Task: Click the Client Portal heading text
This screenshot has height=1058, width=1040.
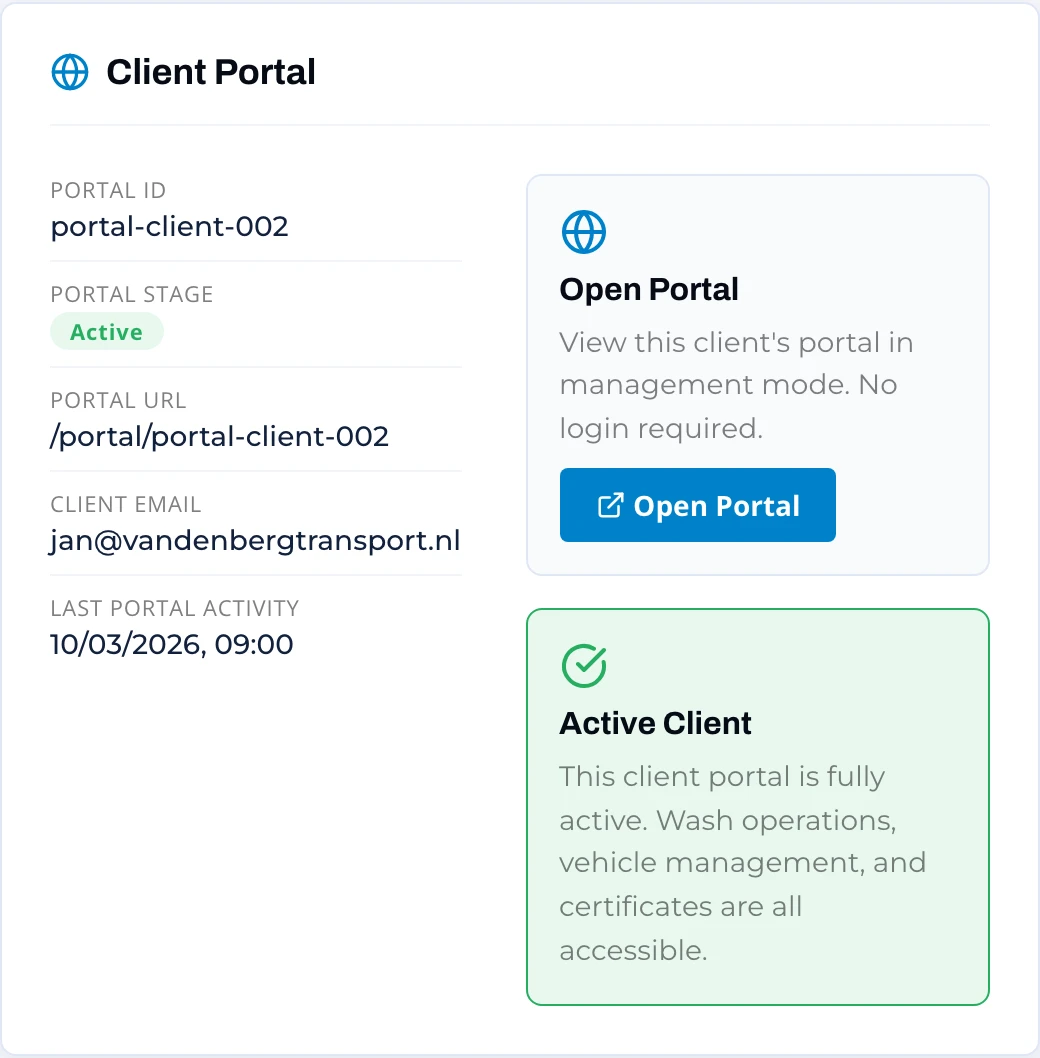Action: click(x=211, y=72)
